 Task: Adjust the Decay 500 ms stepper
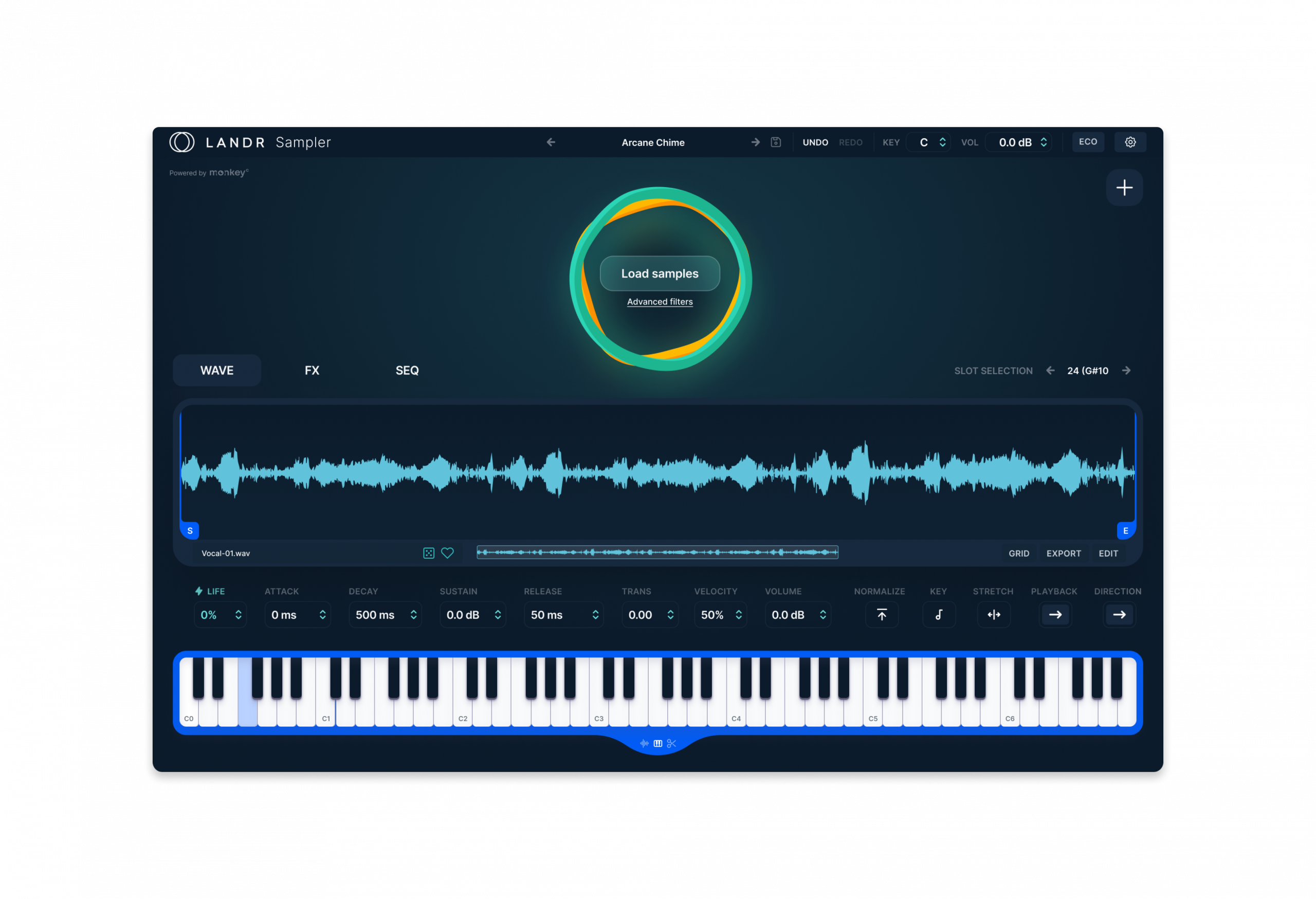pos(413,615)
